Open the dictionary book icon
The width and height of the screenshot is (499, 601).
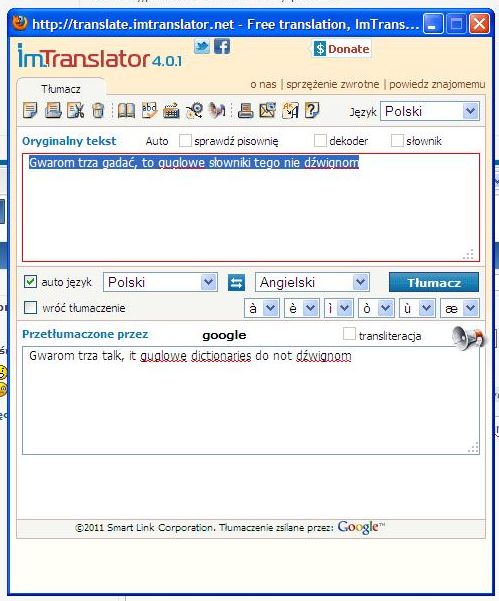tap(126, 111)
